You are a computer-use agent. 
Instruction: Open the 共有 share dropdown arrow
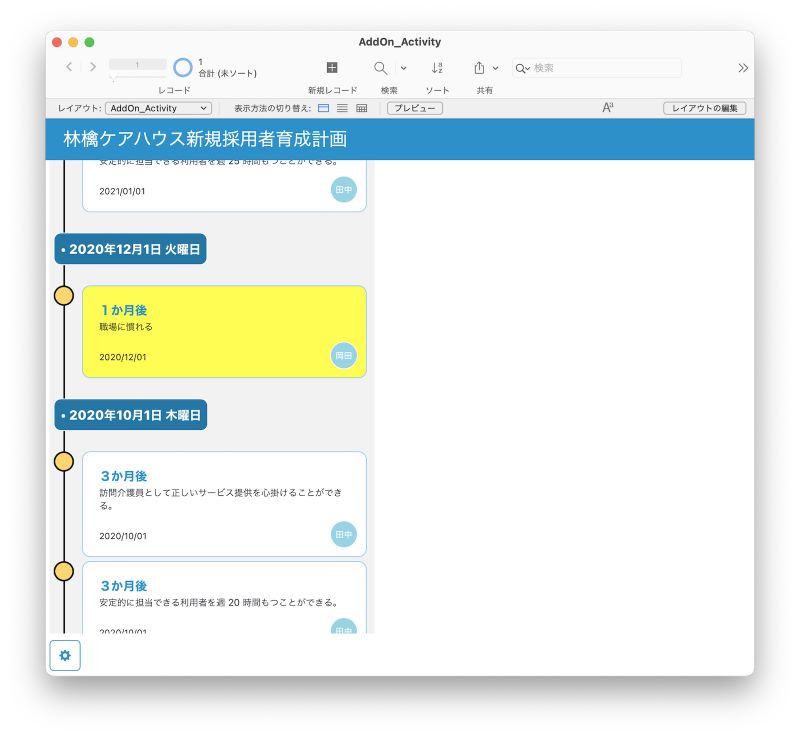click(x=495, y=68)
